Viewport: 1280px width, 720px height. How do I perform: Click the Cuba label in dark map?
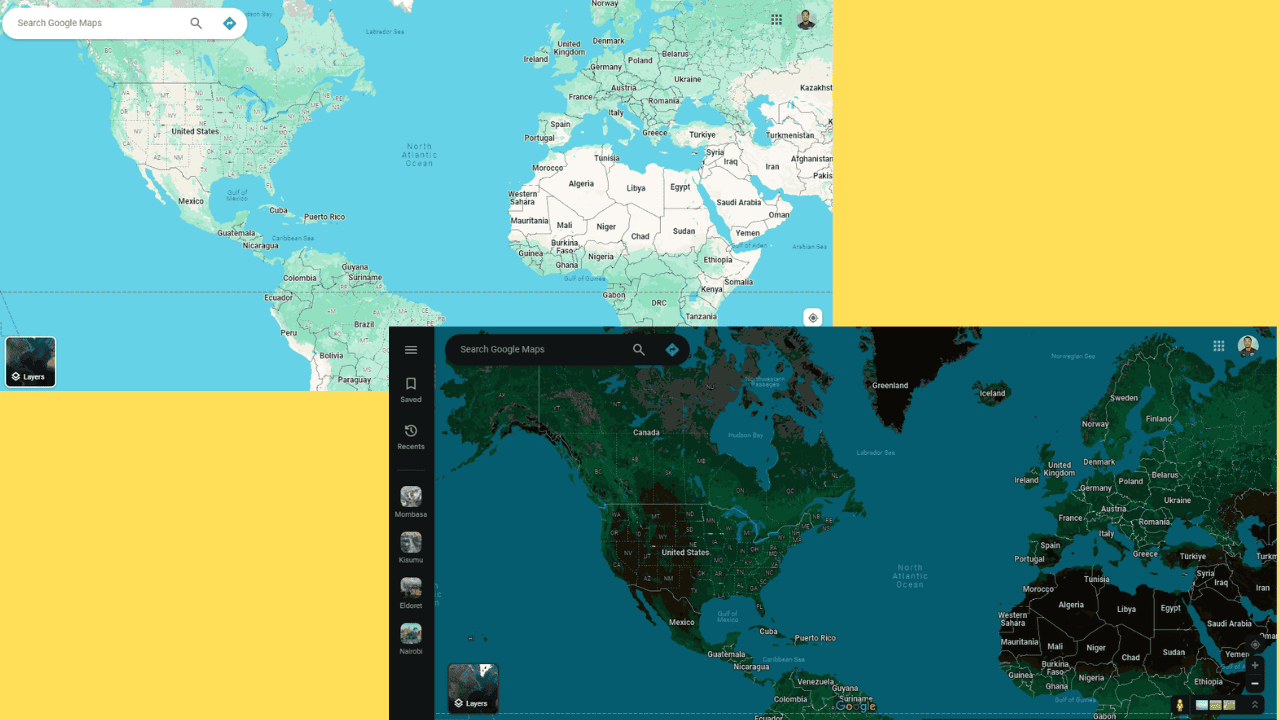click(768, 631)
